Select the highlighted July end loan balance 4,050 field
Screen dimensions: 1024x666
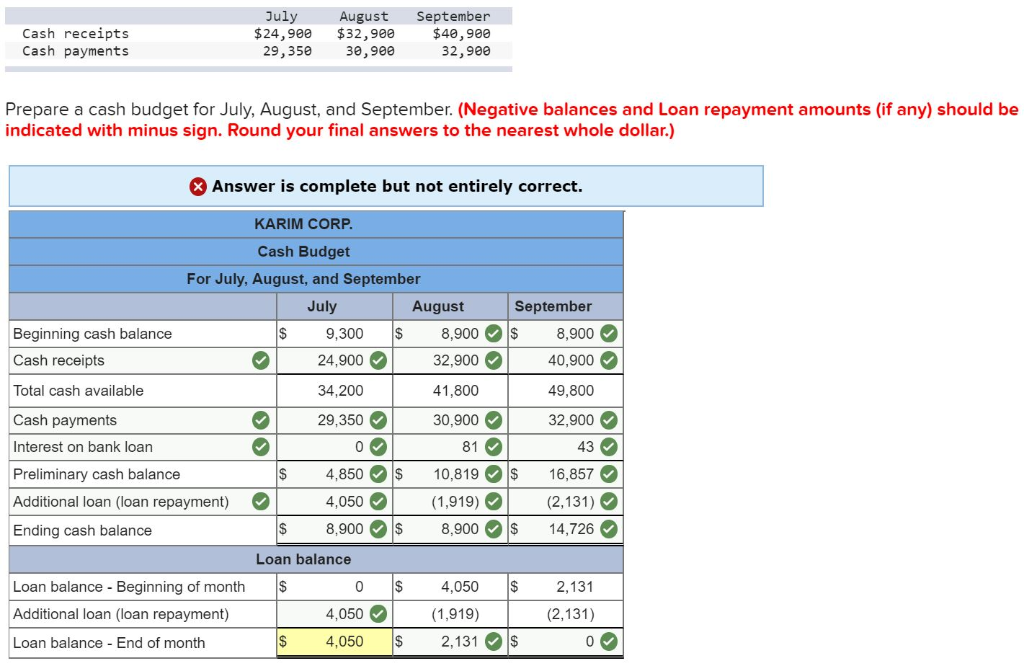[x=334, y=642]
